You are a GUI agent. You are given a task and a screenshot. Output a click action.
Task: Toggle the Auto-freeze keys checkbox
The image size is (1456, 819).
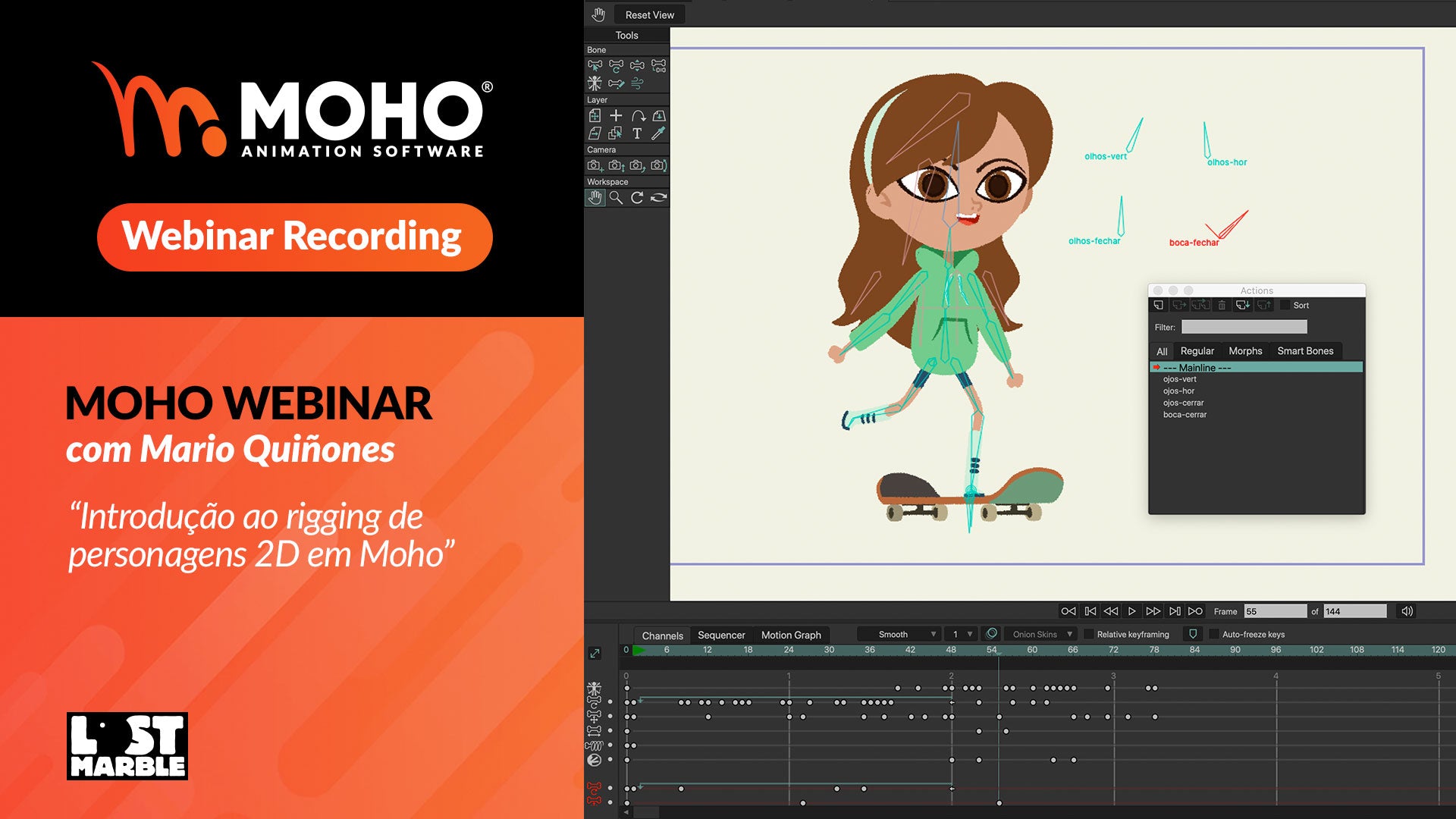coord(1214,634)
